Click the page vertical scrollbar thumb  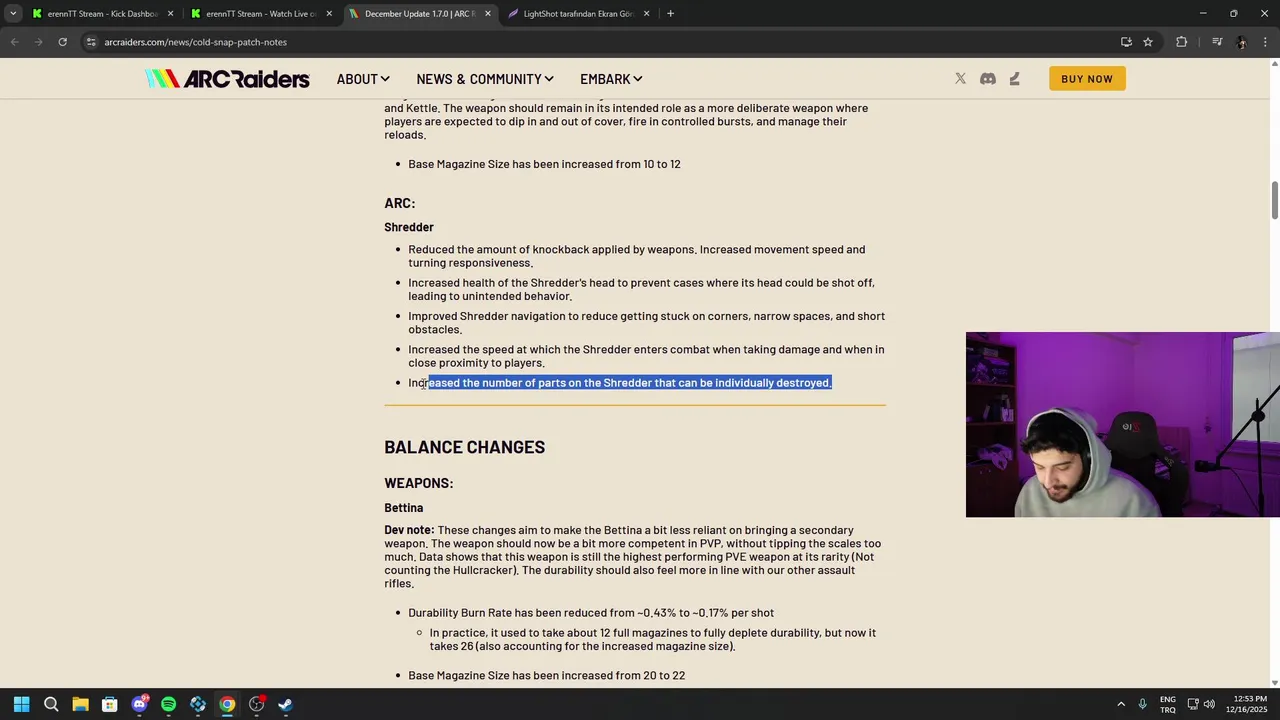point(1274,199)
